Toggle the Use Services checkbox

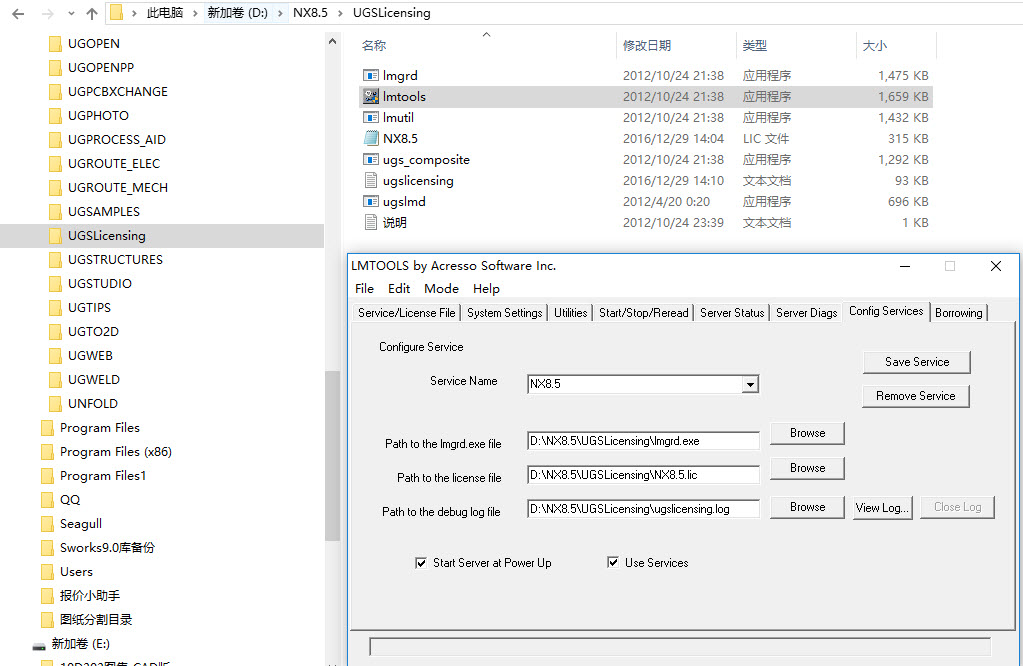click(x=613, y=562)
